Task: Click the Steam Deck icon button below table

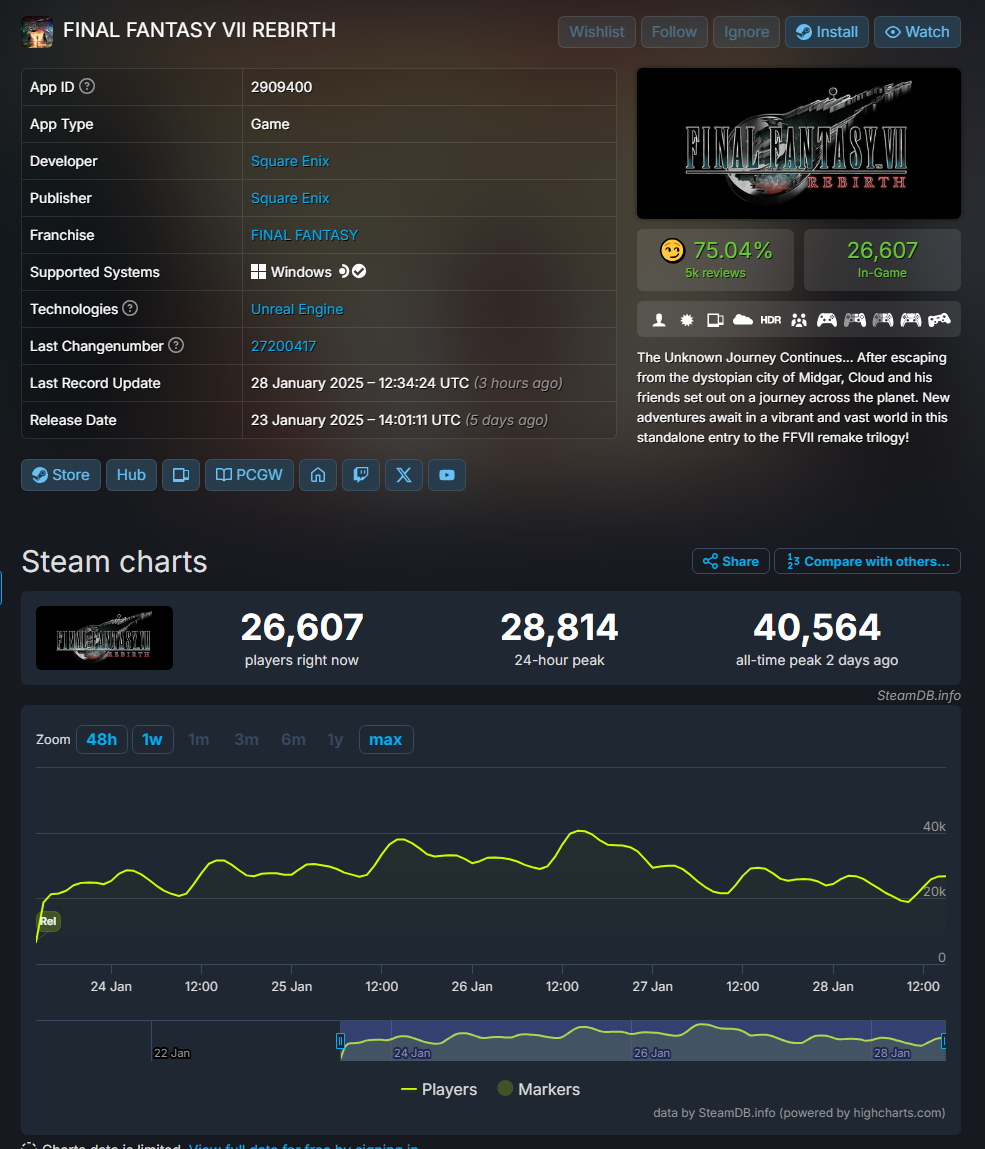Action: click(x=181, y=475)
